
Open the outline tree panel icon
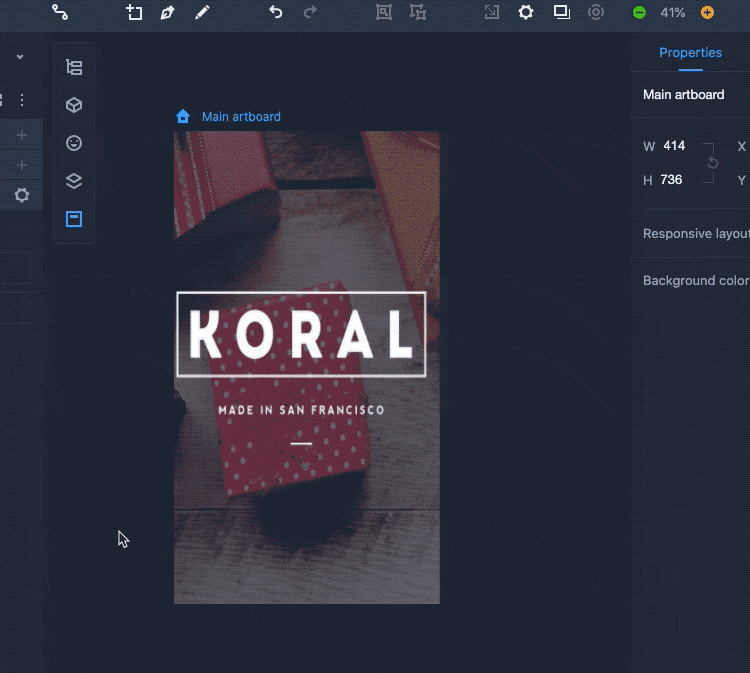(74, 67)
